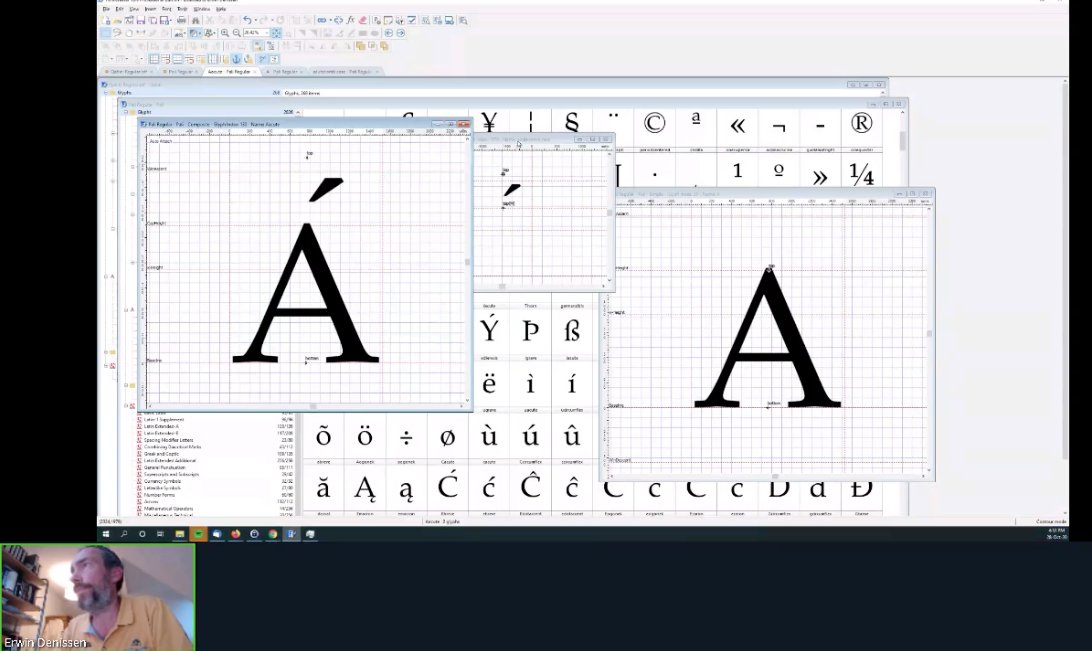
Task: Open the zoom percentage dropdown
Action: (267, 33)
